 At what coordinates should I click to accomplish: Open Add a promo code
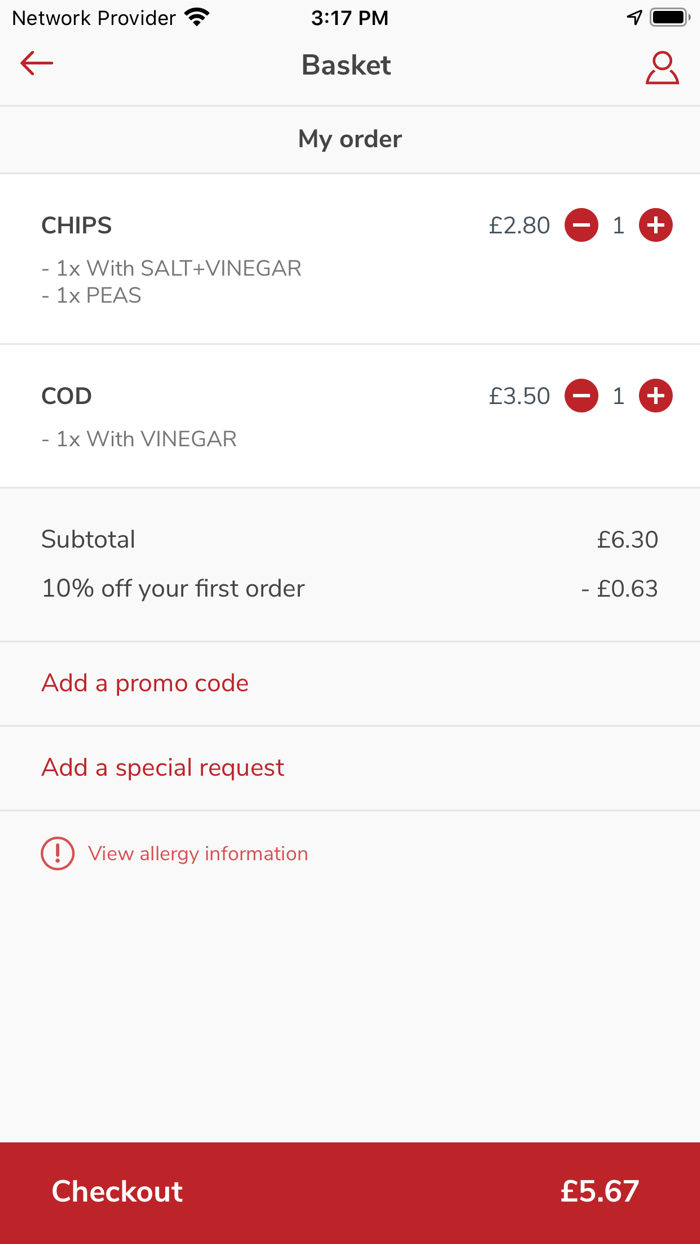pos(145,684)
